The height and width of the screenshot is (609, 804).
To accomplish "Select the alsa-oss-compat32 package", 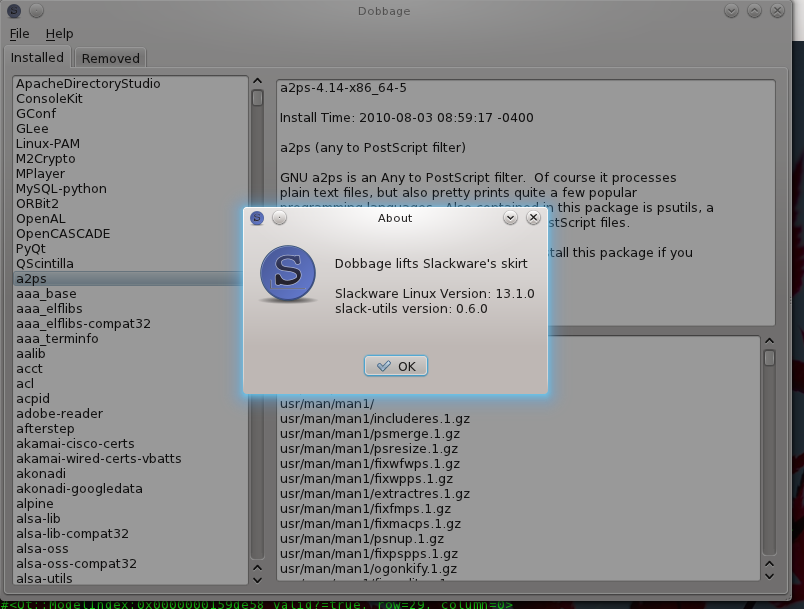I will [130, 563].
